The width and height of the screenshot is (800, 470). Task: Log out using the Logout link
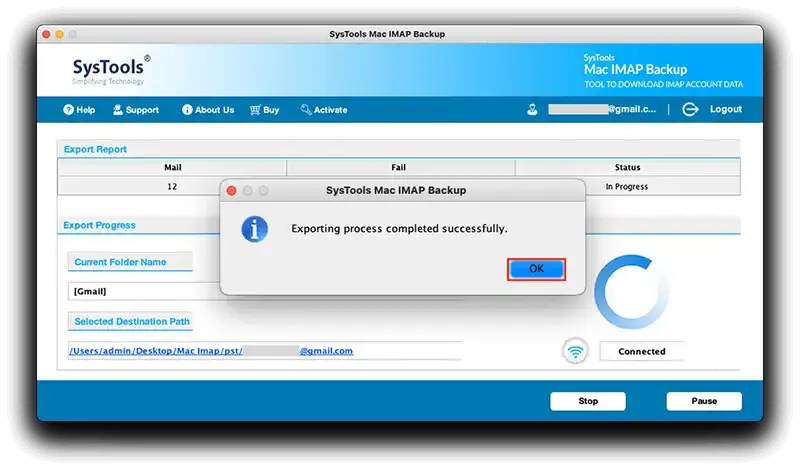(x=726, y=109)
